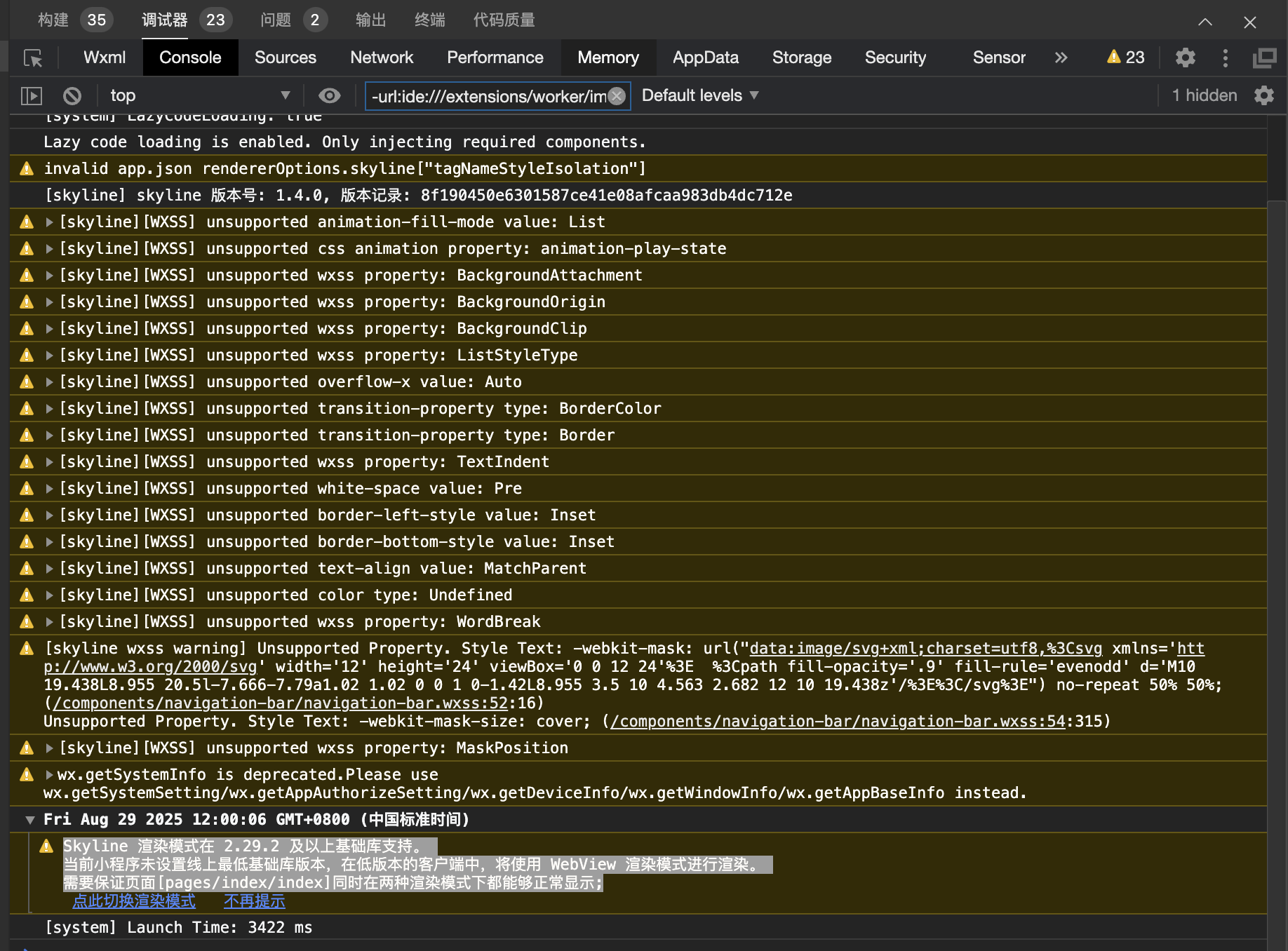The height and width of the screenshot is (951, 1288).
Task: Click the text-align value MatchParent warning text
Action: pyautogui.click(x=323, y=569)
